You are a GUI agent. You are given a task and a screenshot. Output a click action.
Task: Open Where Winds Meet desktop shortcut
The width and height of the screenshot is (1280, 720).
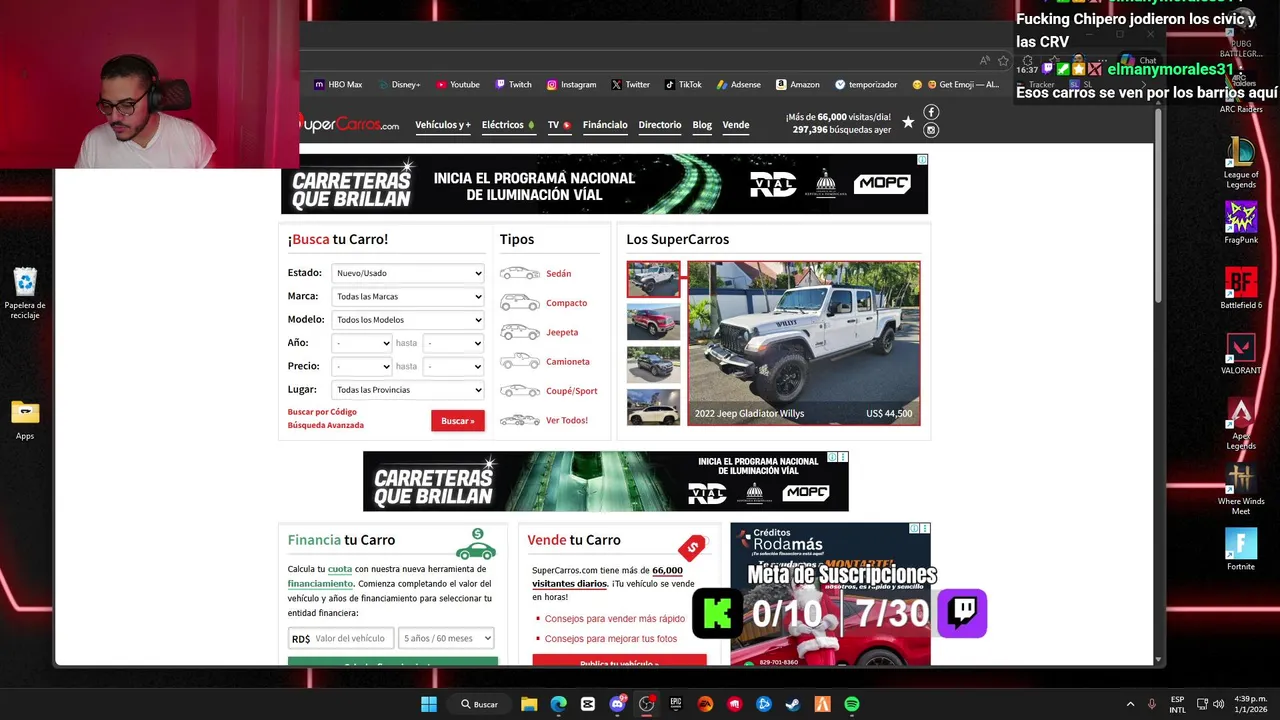click(1241, 489)
